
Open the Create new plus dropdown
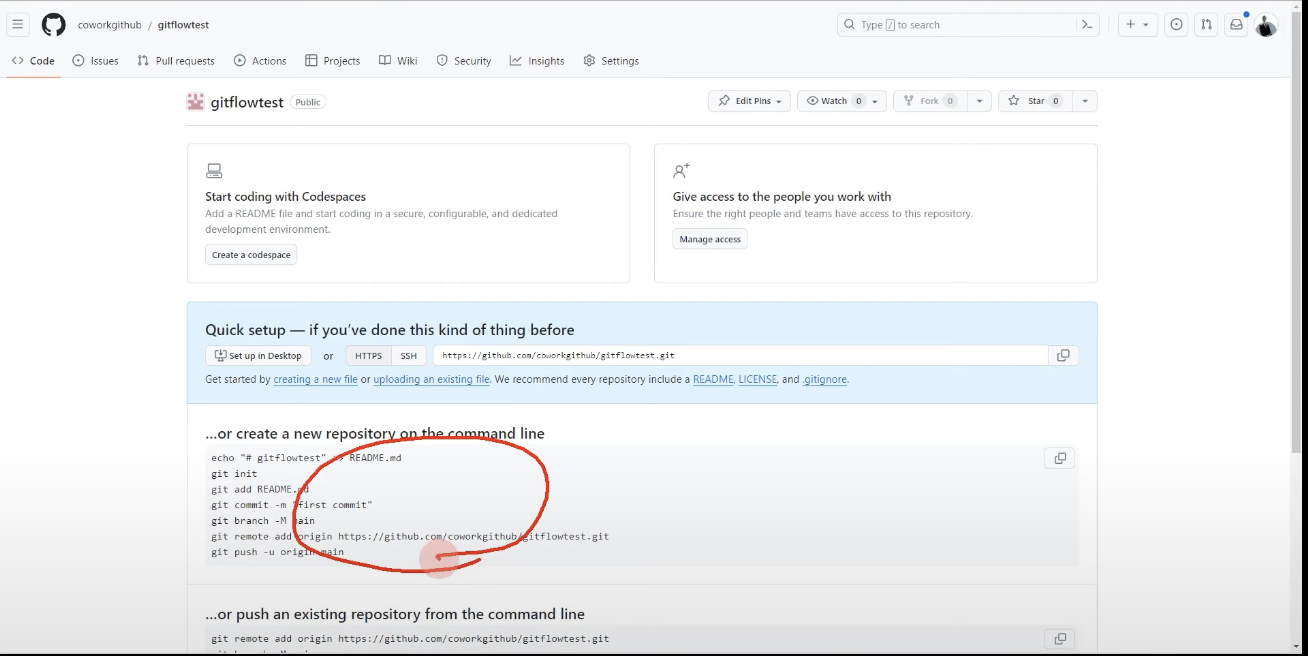(1137, 25)
